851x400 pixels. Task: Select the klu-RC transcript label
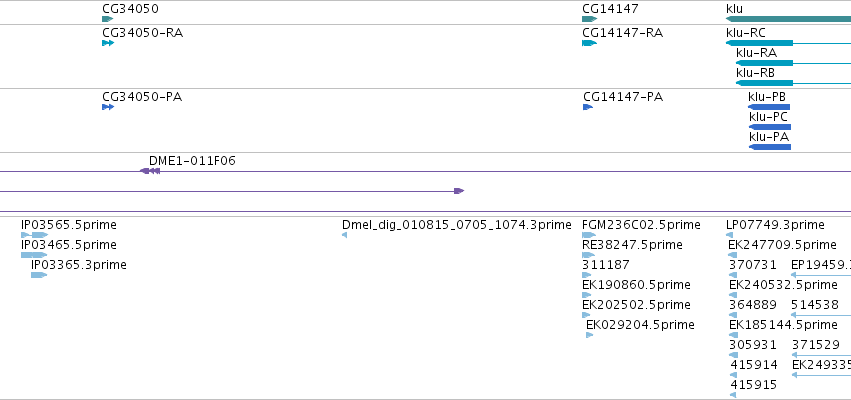pyautogui.click(x=746, y=33)
